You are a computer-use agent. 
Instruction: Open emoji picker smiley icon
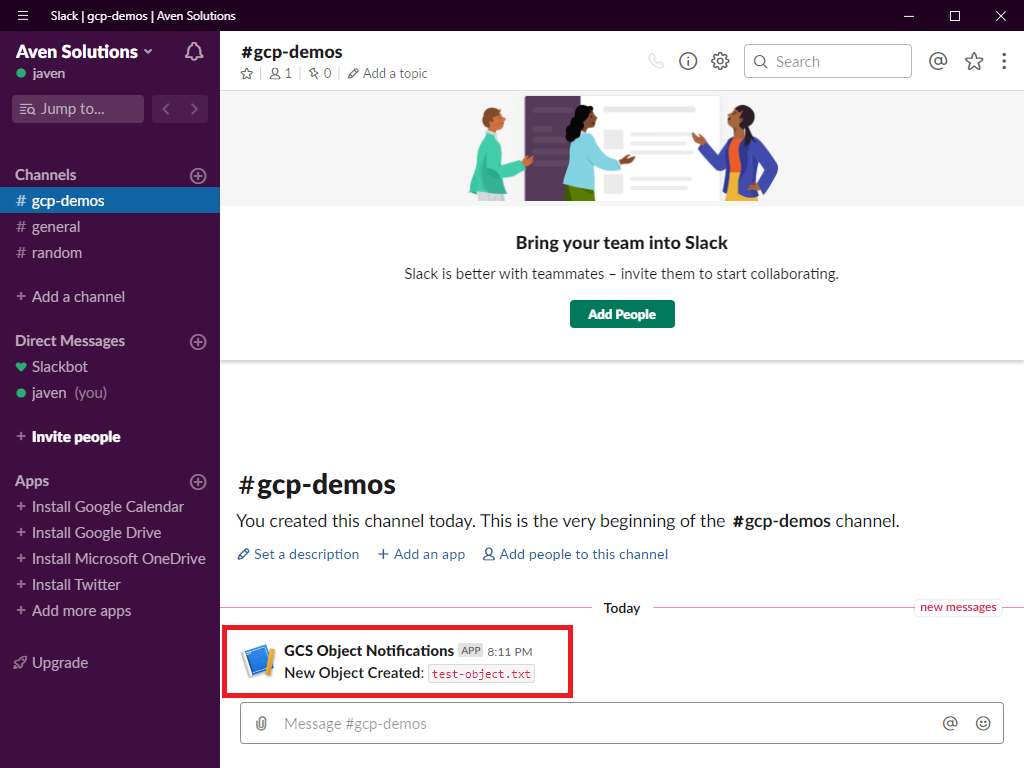tap(983, 723)
